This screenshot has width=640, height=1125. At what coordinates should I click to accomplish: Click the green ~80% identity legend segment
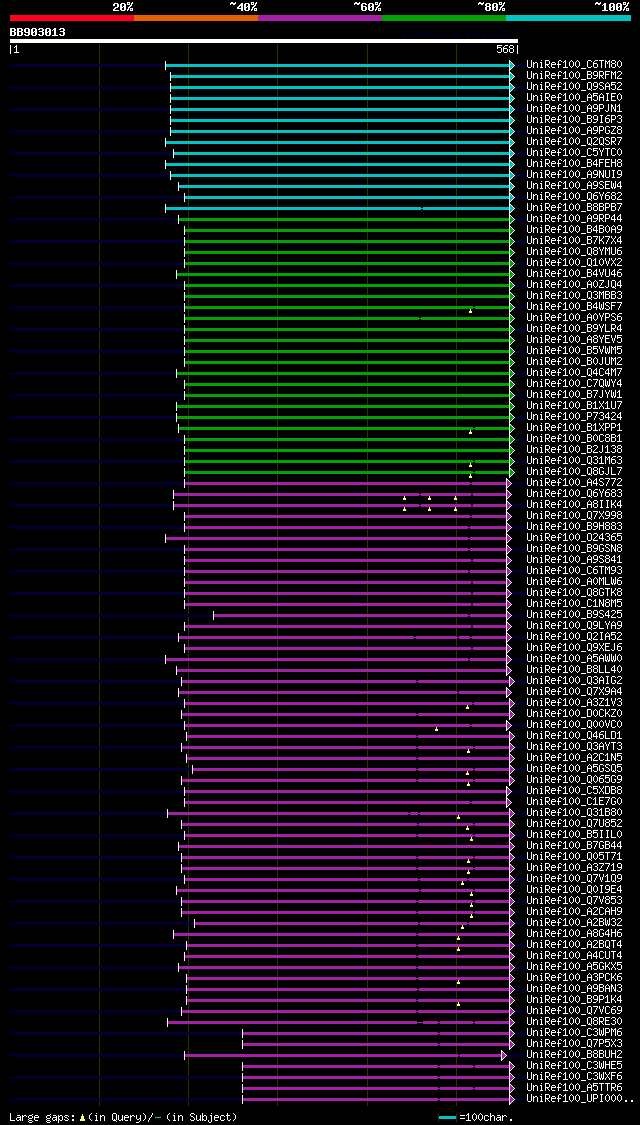pos(444,17)
